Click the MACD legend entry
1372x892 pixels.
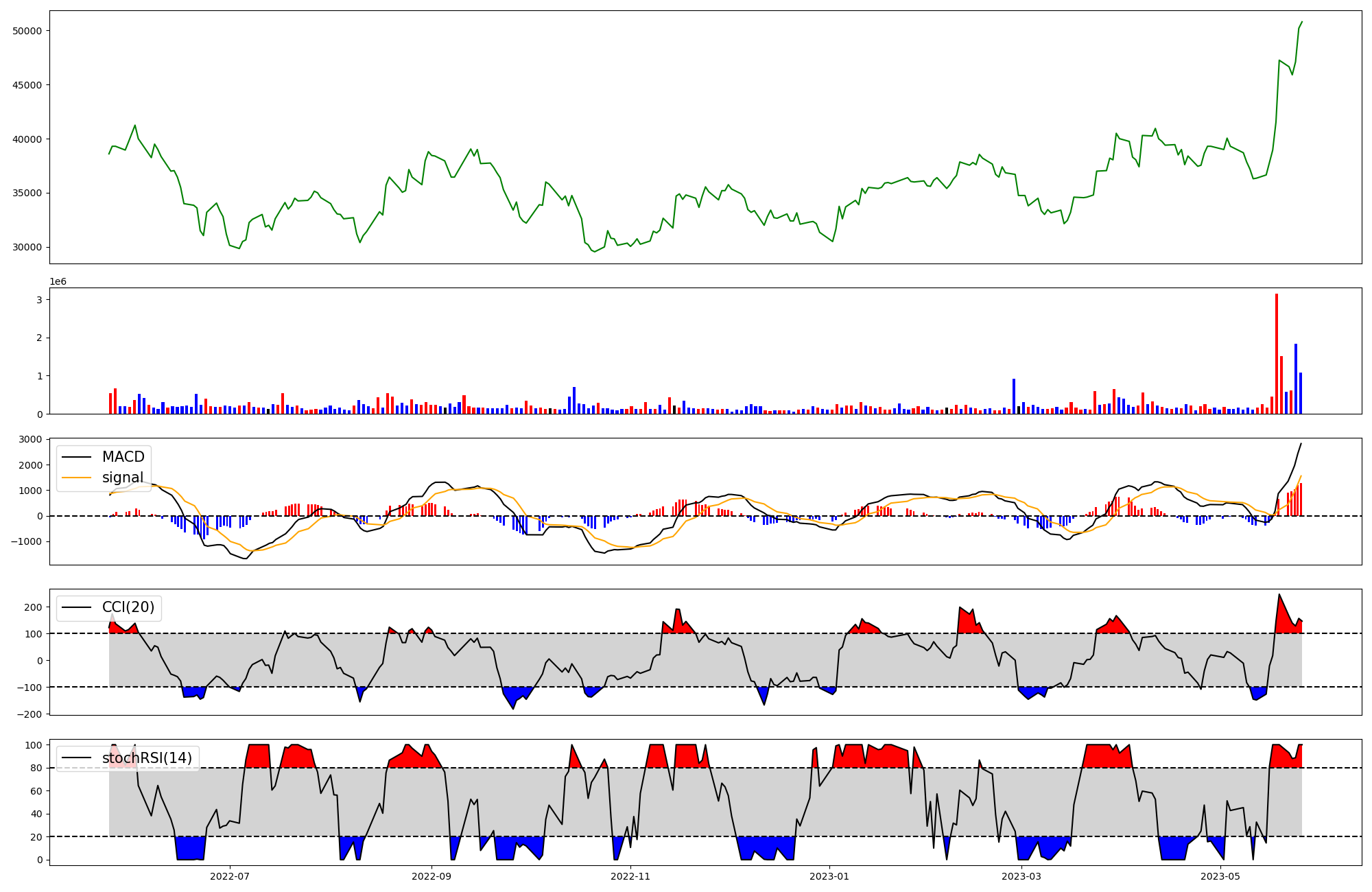point(123,457)
